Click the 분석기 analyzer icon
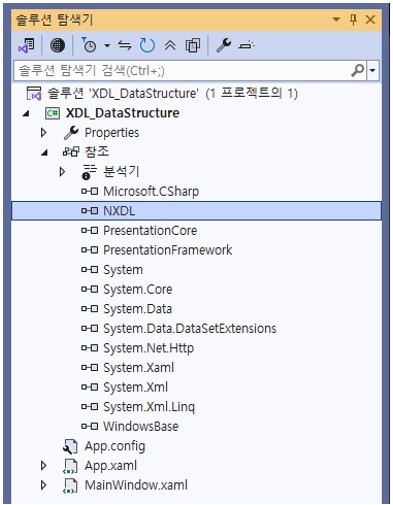 pos(89,172)
